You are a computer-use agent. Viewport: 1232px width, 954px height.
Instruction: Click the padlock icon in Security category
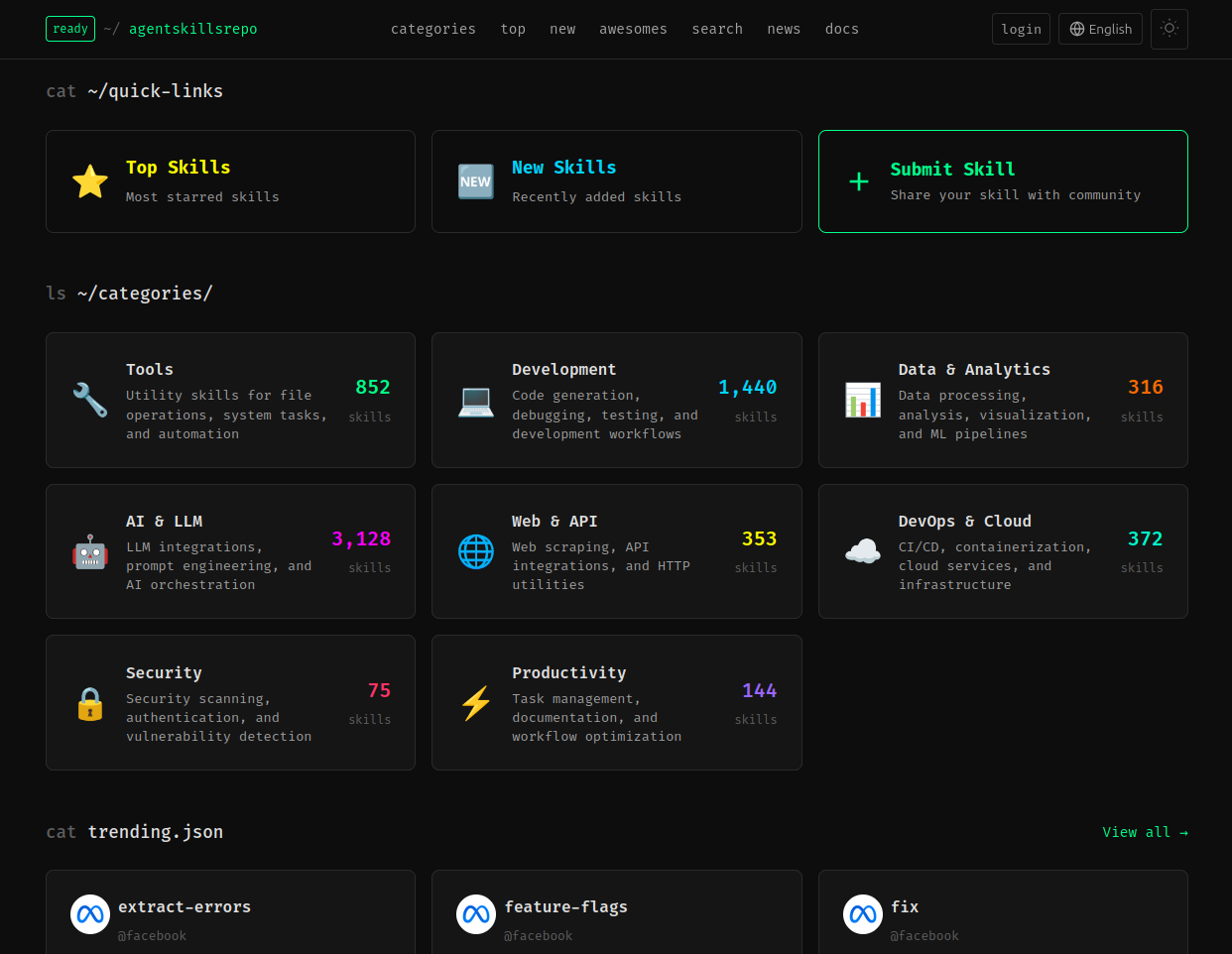pyautogui.click(x=90, y=703)
